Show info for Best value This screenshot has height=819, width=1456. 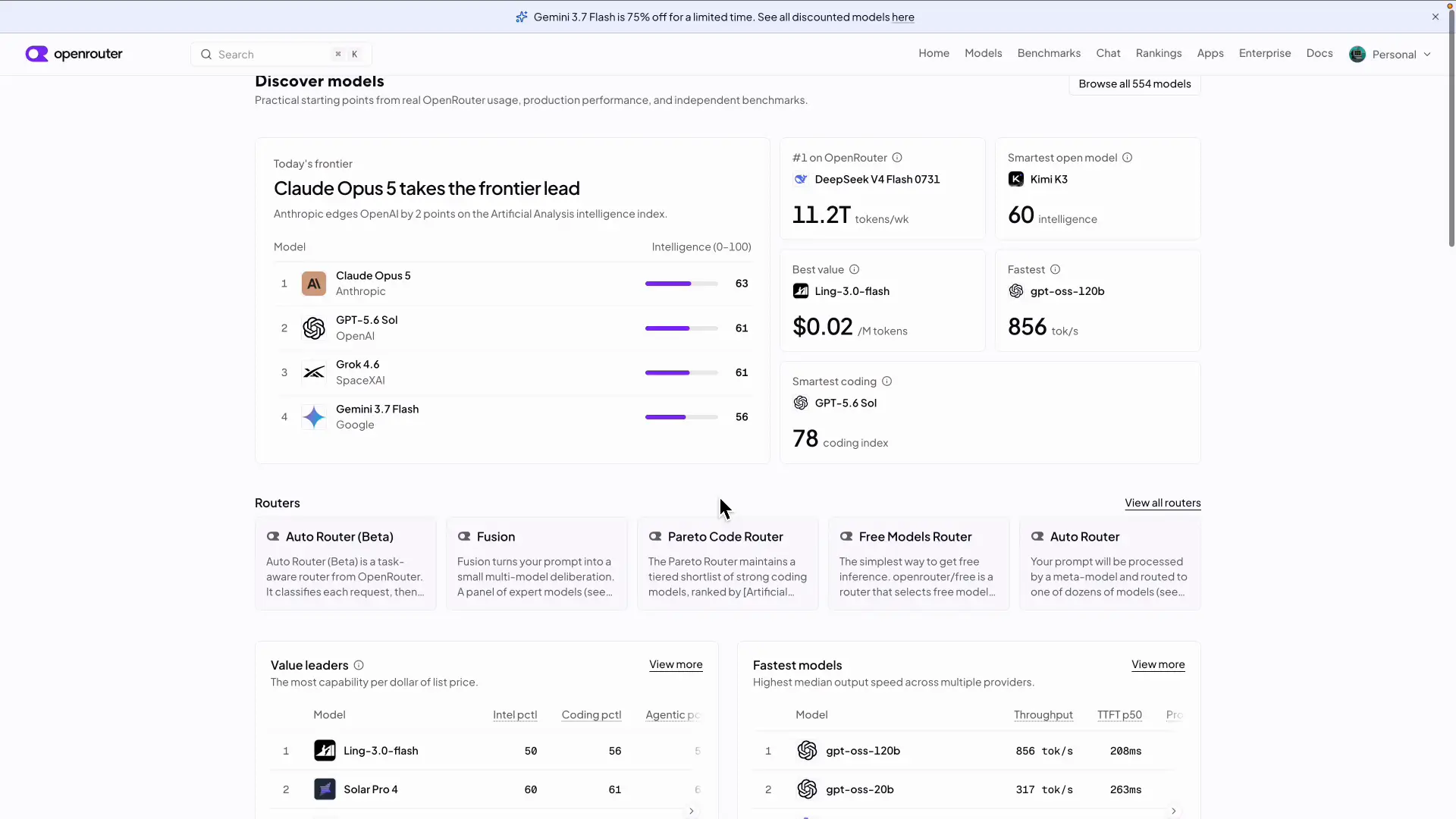855,270
